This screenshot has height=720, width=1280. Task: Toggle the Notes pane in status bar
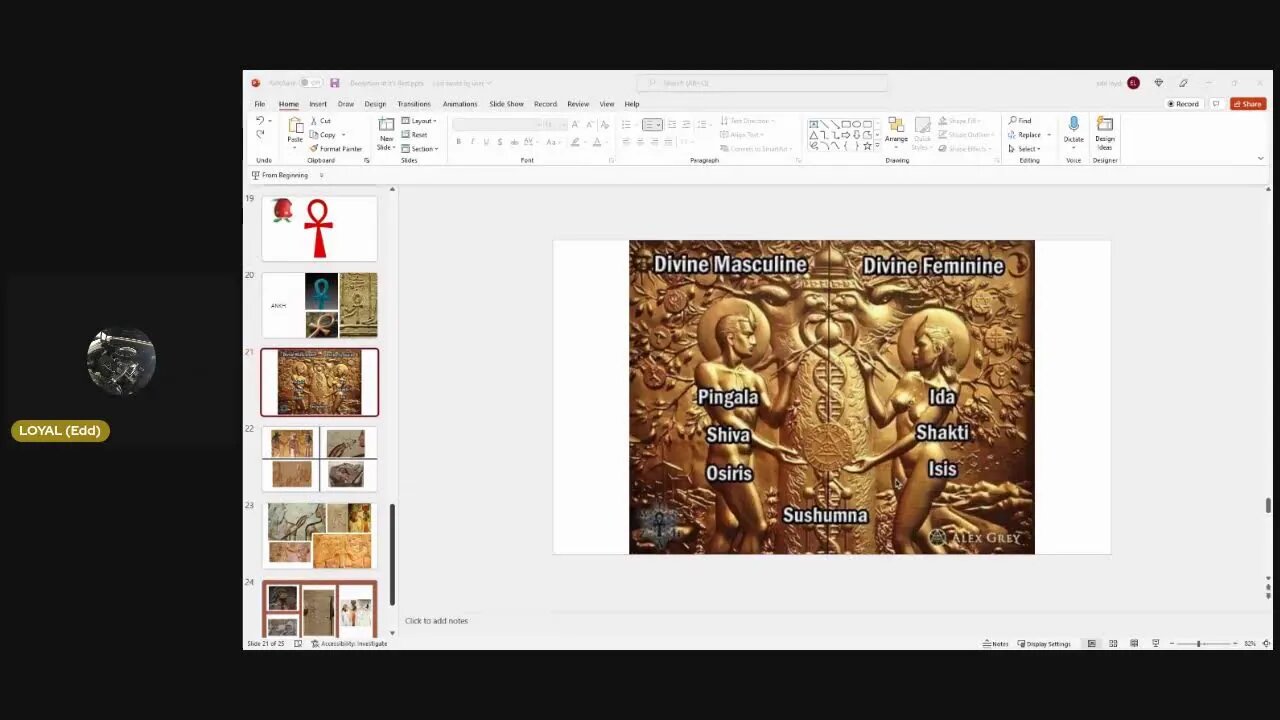click(x=995, y=644)
